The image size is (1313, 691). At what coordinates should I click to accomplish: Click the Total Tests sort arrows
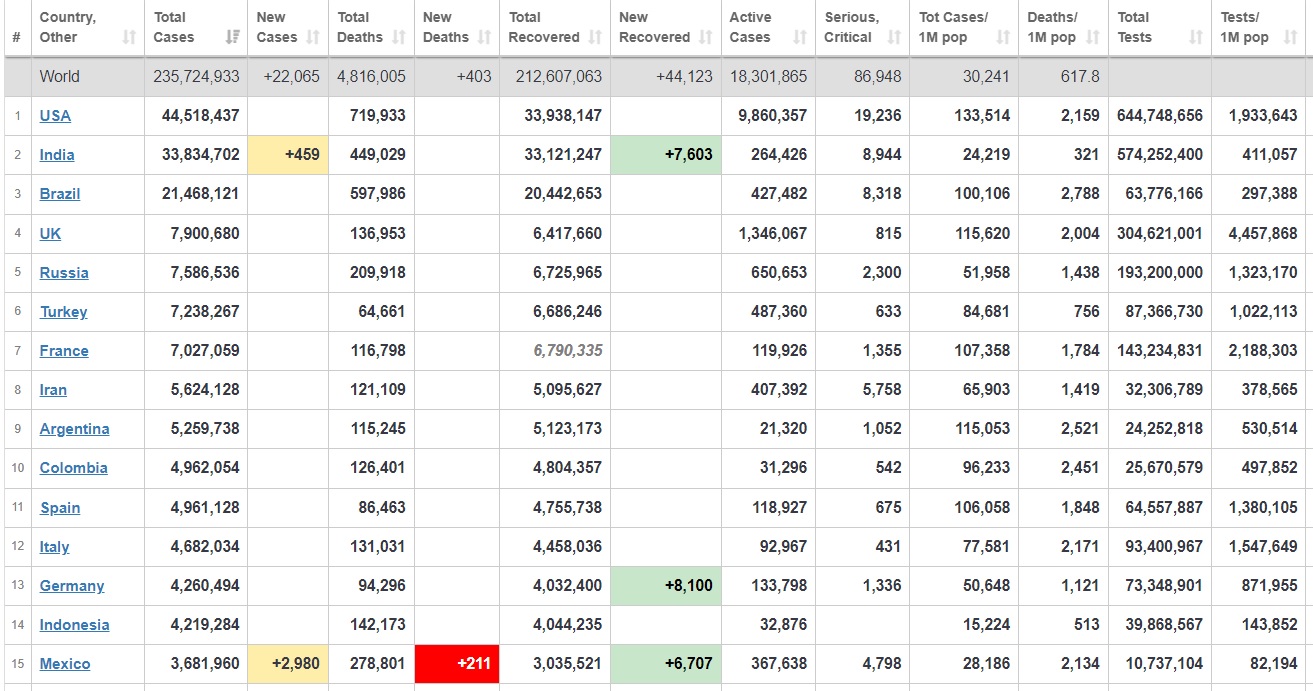pyautogui.click(x=1196, y=37)
